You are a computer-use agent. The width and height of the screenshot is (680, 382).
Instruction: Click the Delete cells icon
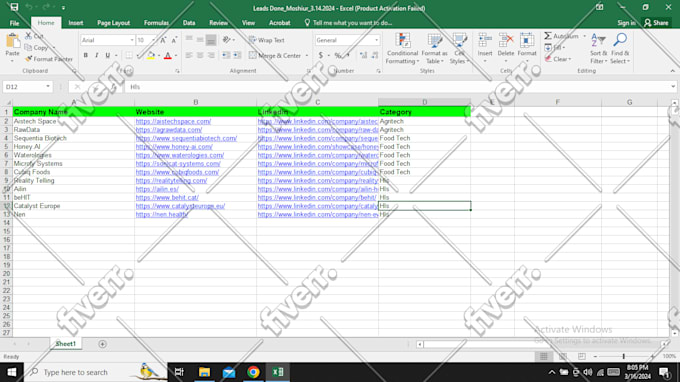pos(506,40)
